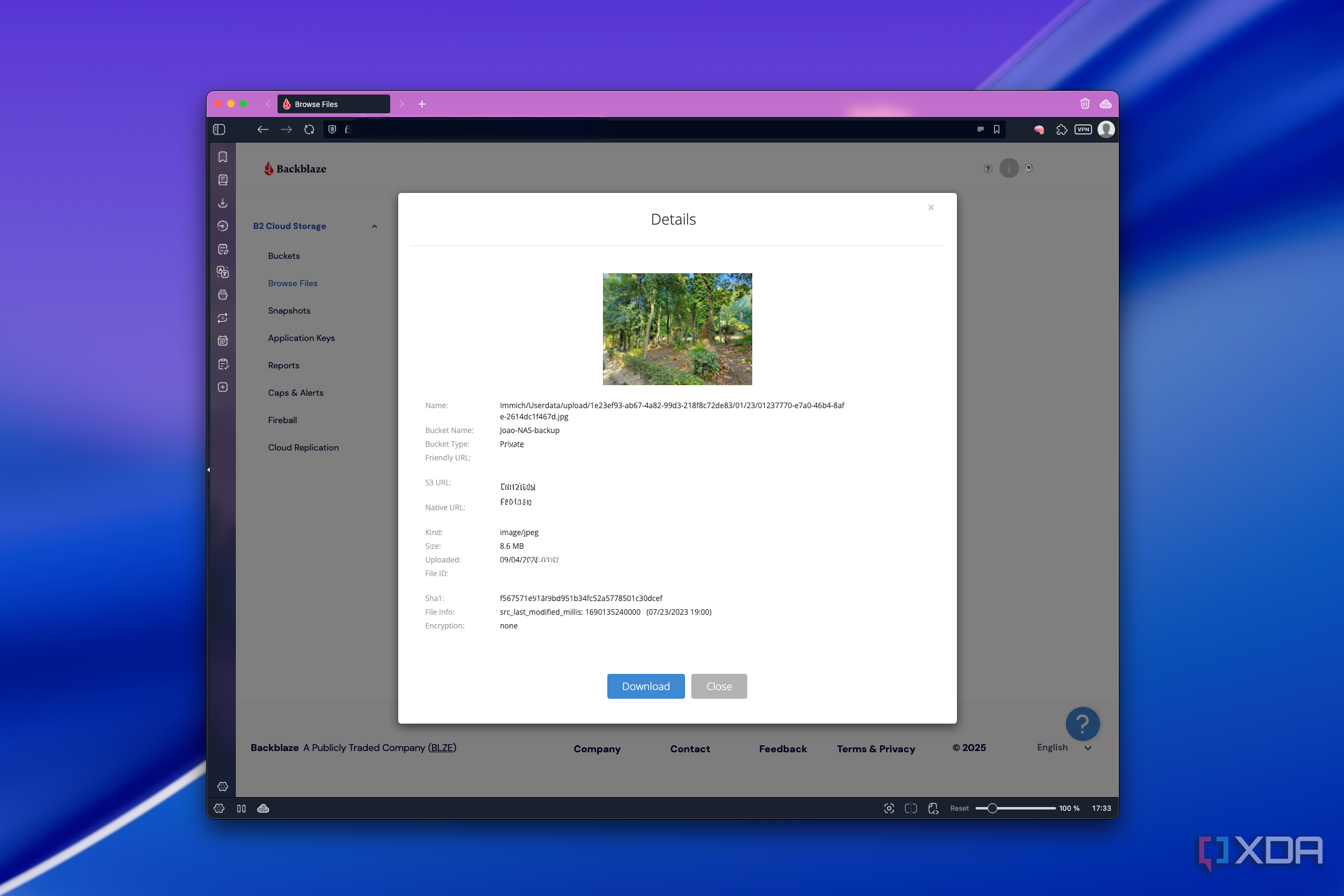The width and height of the screenshot is (1344, 896).
Task: Open reader view from address bar
Action: pyautogui.click(x=980, y=129)
